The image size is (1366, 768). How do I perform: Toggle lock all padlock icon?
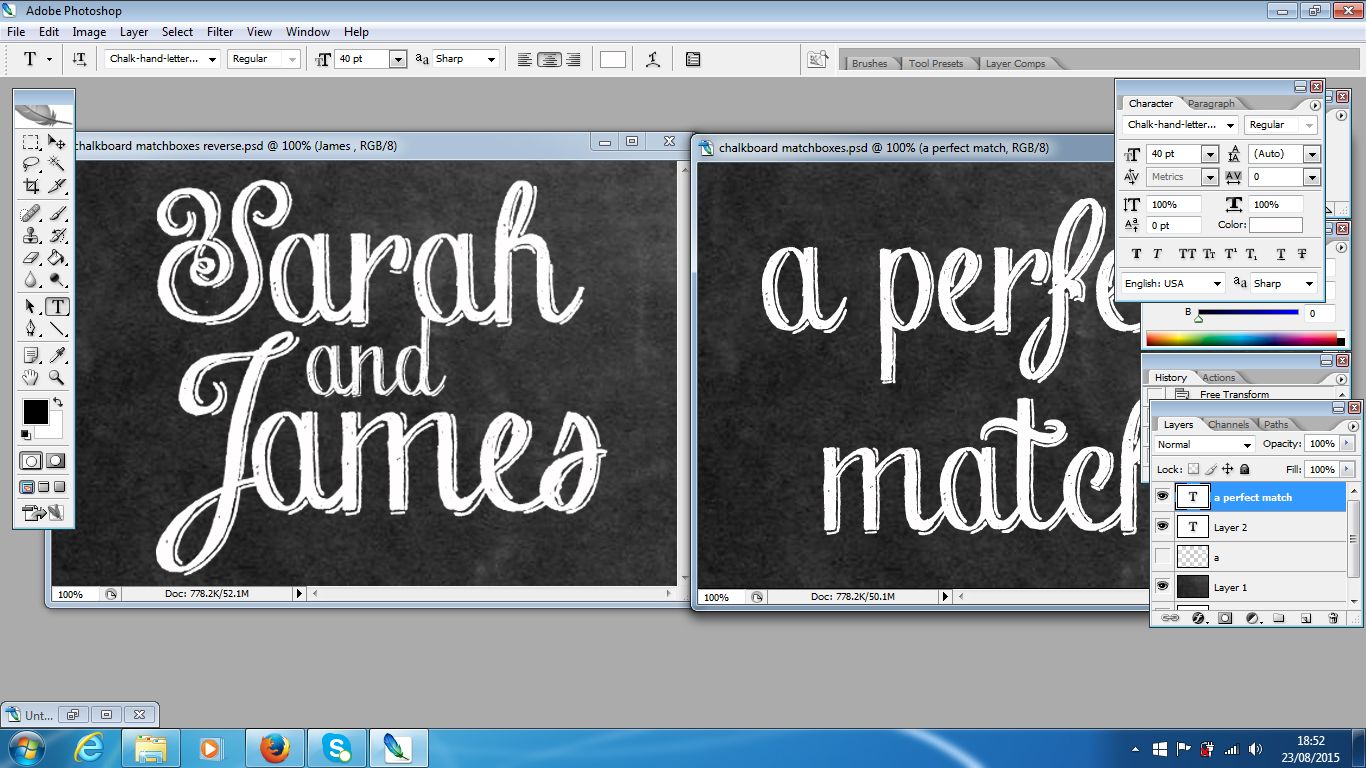tap(1244, 469)
